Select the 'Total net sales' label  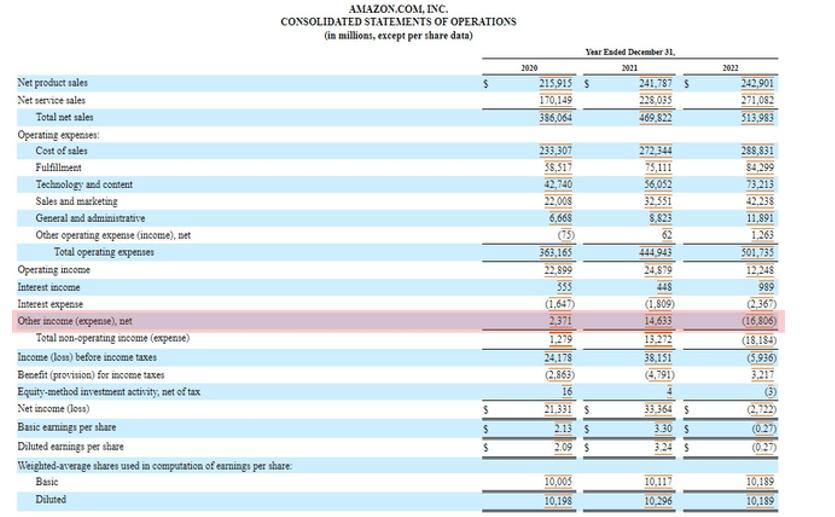pos(64,117)
